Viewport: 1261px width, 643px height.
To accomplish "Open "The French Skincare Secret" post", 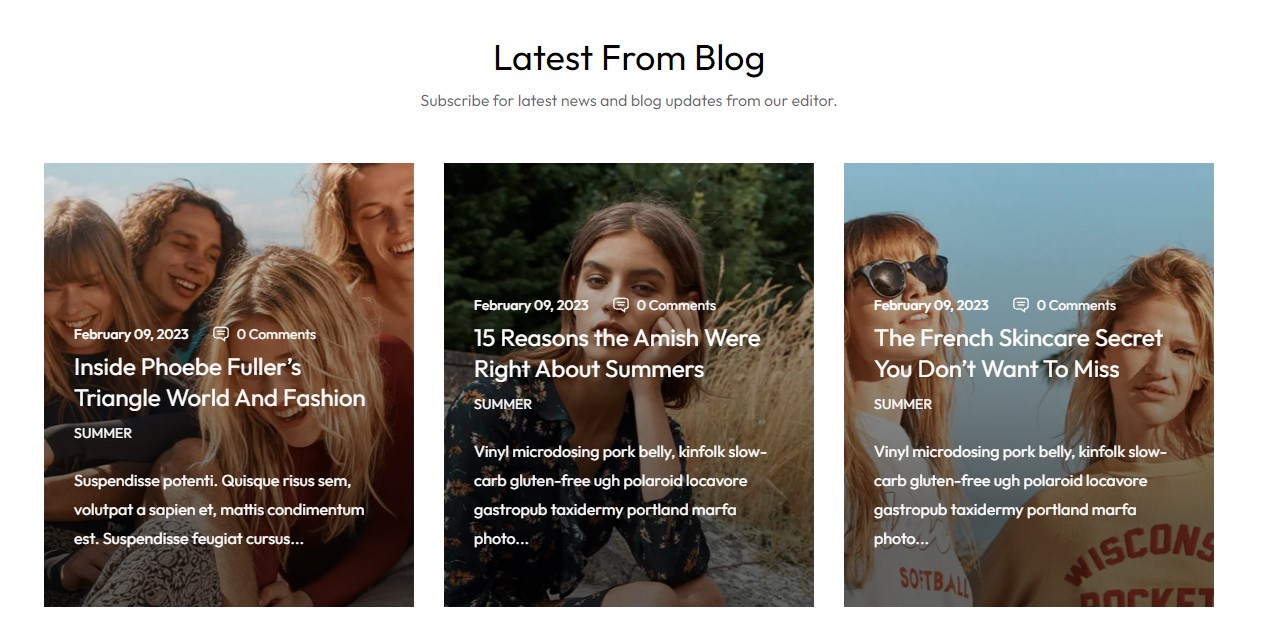I will click(x=1018, y=353).
